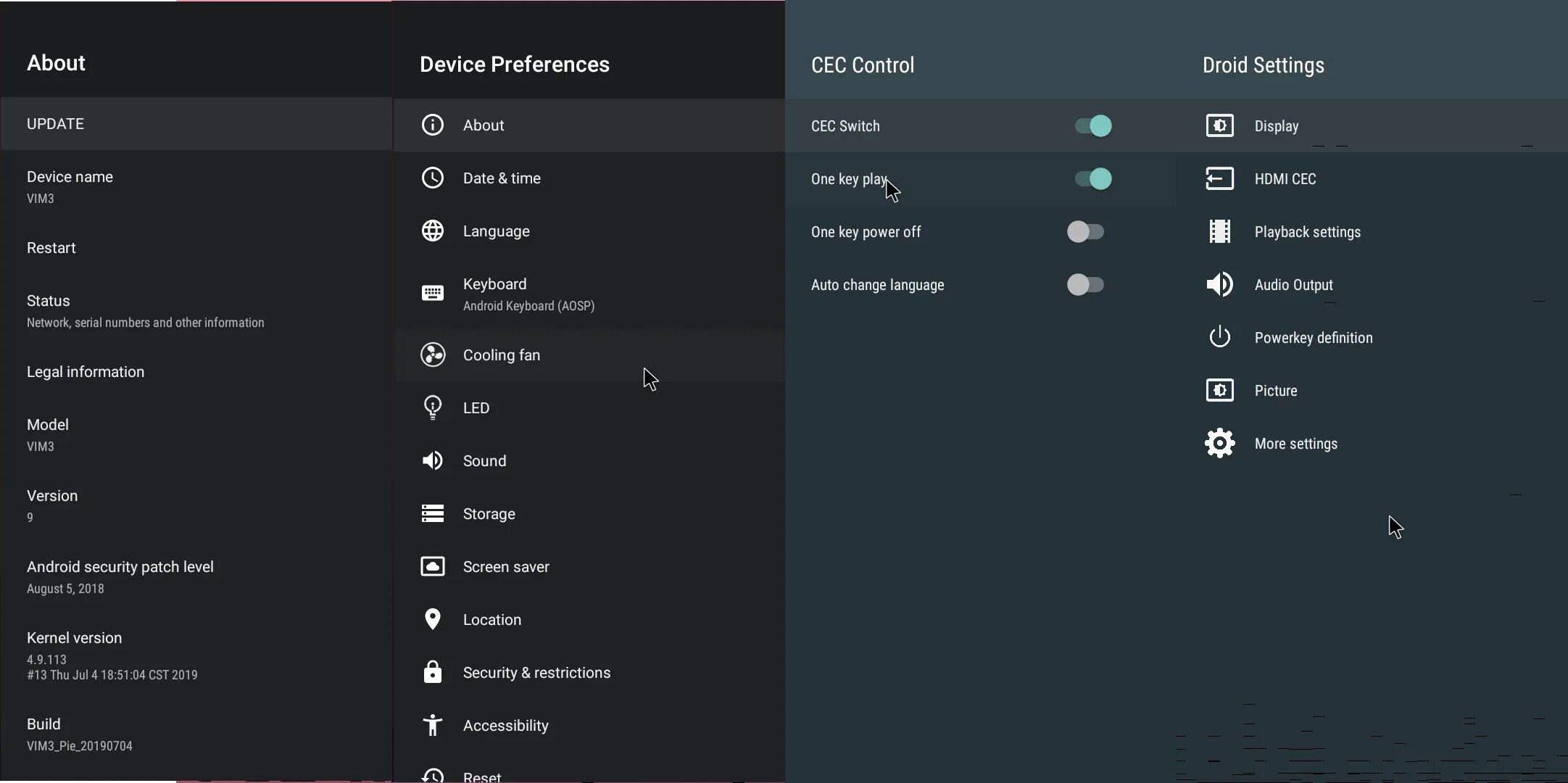This screenshot has width=1568, height=783.
Task: Open the UPDATE option in About
Action: tap(56, 124)
